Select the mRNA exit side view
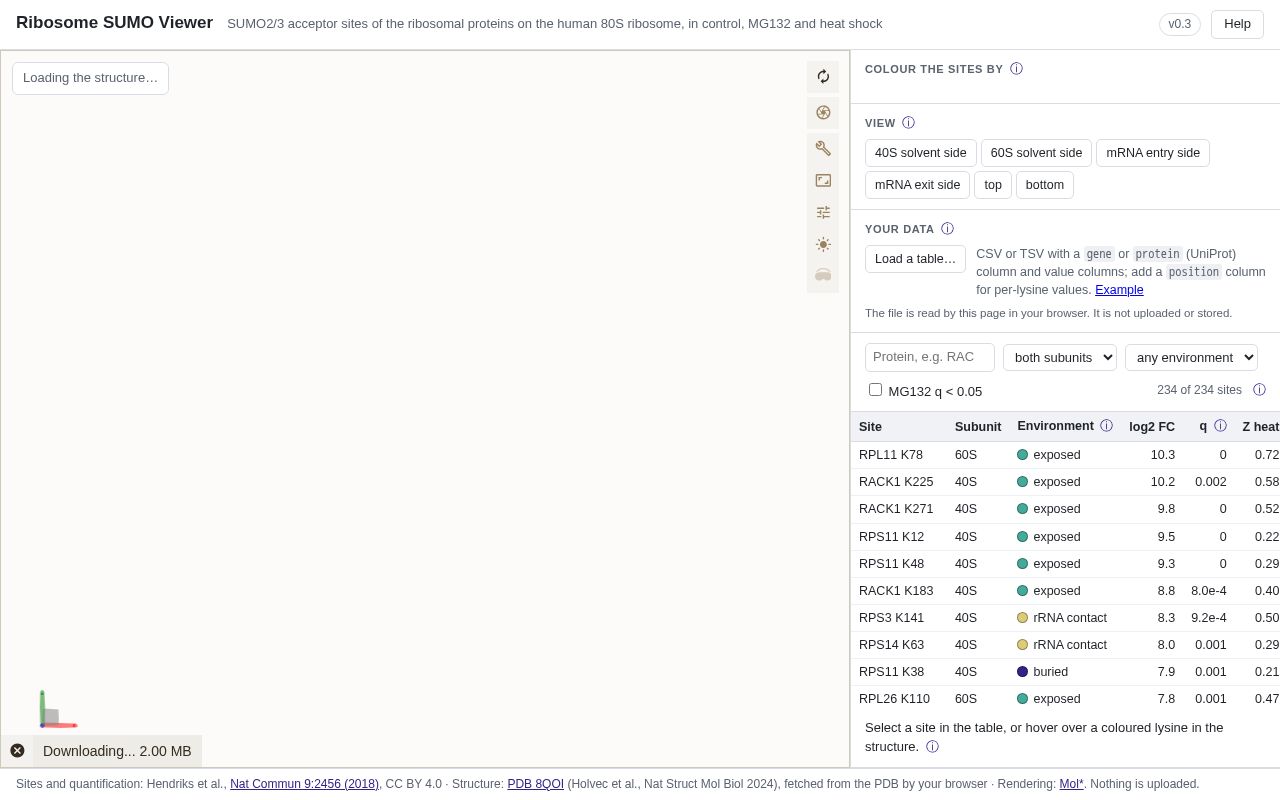The image size is (1280, 800). tap(917, 185)
